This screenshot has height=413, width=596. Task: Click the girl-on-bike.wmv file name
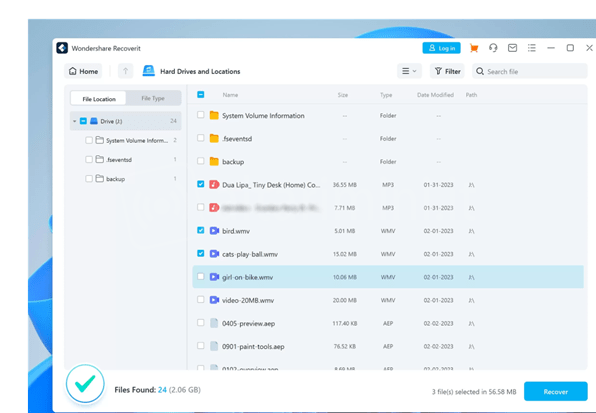pos(247,277)
